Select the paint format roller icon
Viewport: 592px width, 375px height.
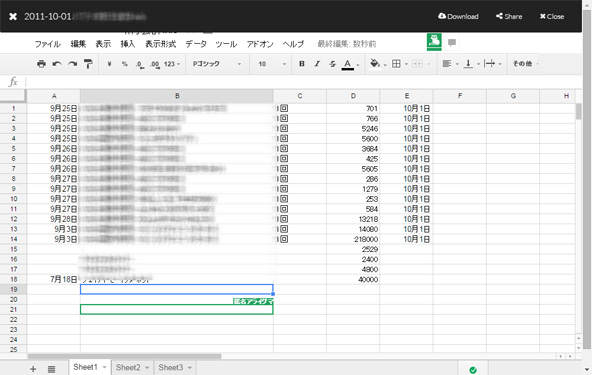[88, 64]
